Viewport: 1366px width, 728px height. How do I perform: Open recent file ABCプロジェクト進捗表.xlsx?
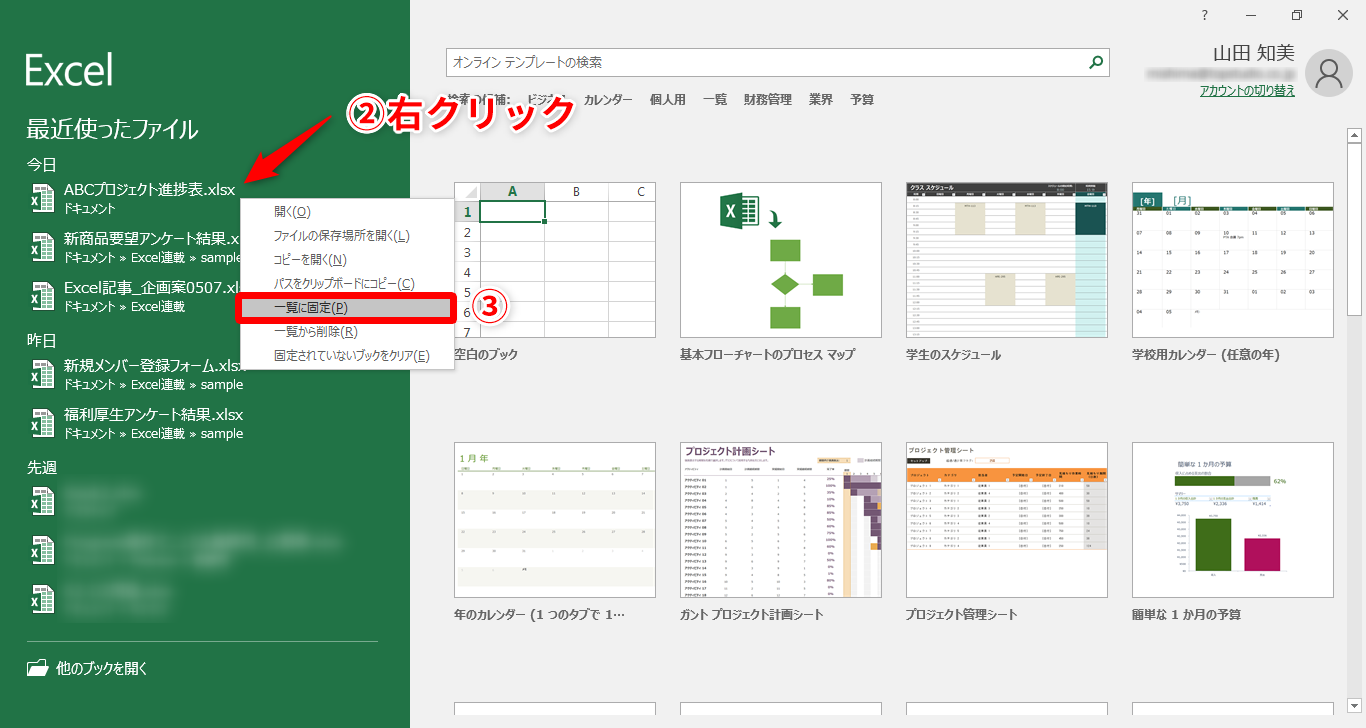150,189
